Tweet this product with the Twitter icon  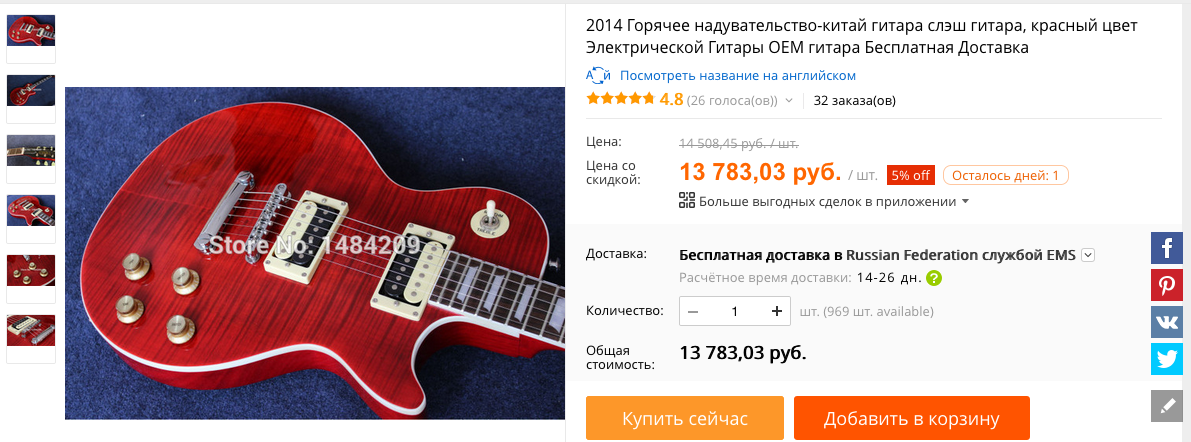(1167, 359)
